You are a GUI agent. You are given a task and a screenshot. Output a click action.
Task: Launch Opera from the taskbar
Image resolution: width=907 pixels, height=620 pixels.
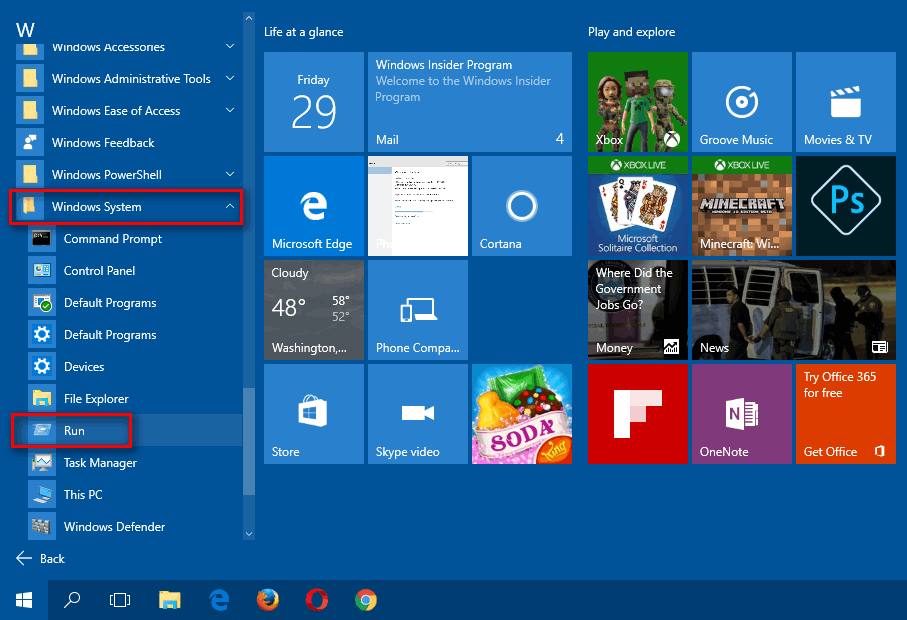[x=317, y=600]
